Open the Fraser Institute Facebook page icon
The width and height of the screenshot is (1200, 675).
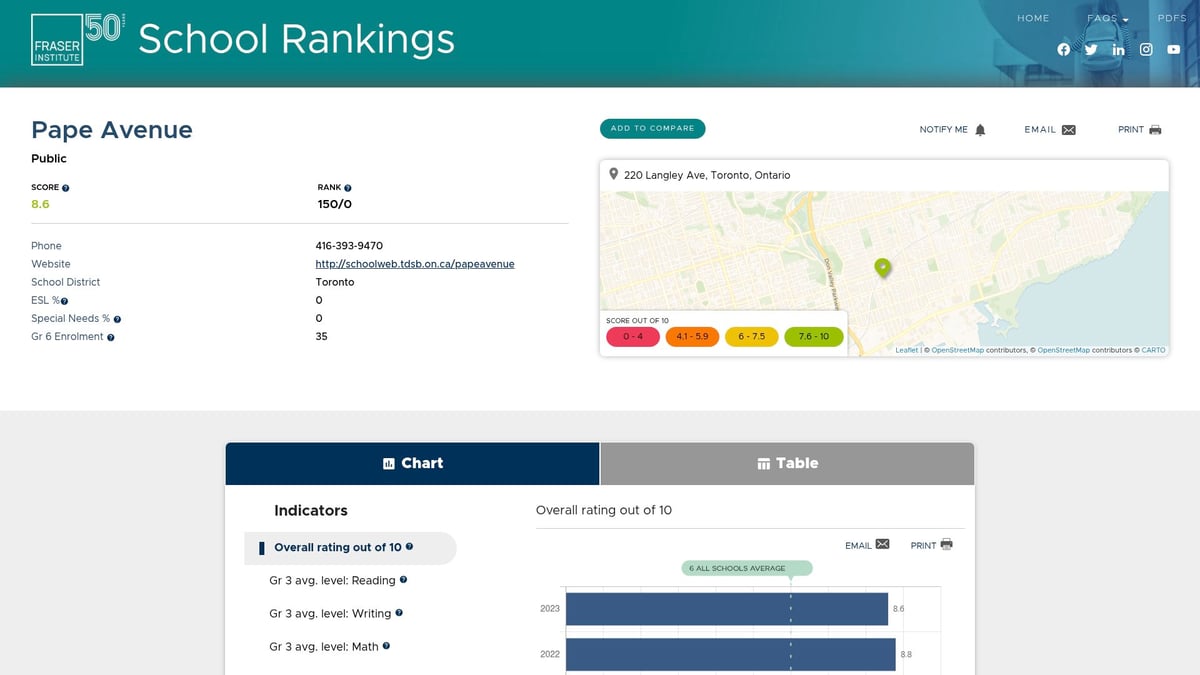[x=1064, y=49]
